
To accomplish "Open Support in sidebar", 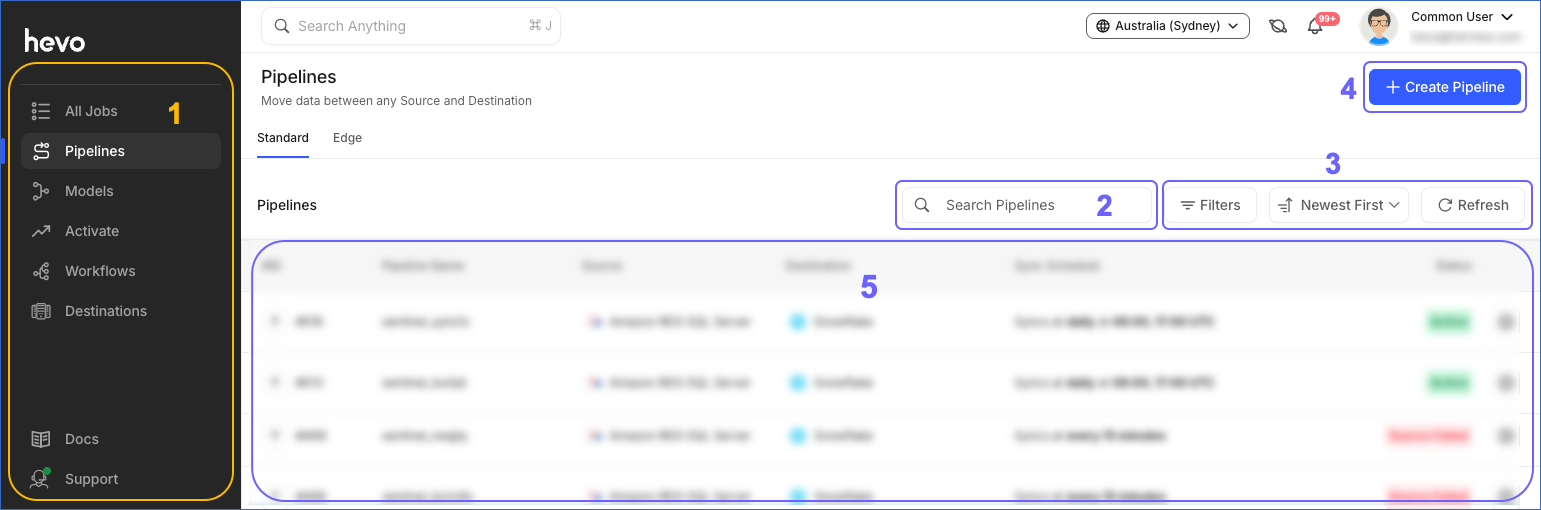I will [x=120, y=479].
